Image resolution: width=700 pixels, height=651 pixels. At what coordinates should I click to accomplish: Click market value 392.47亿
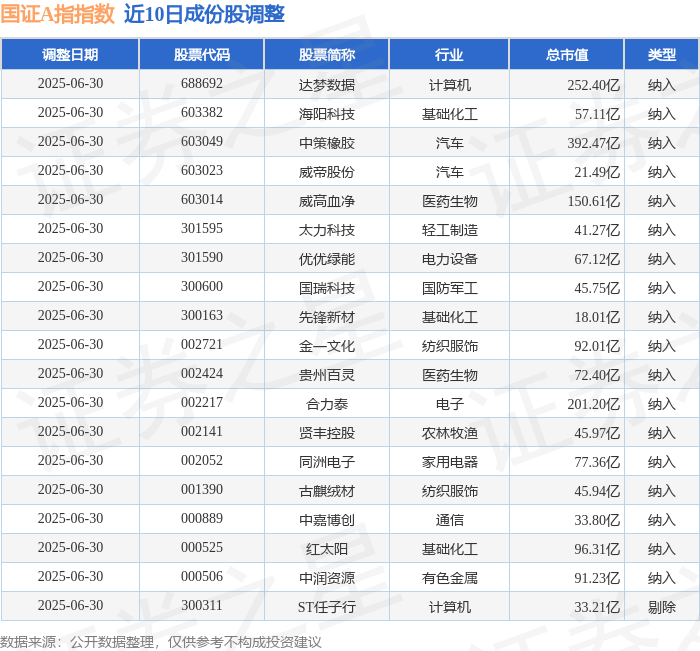point(594,143)
